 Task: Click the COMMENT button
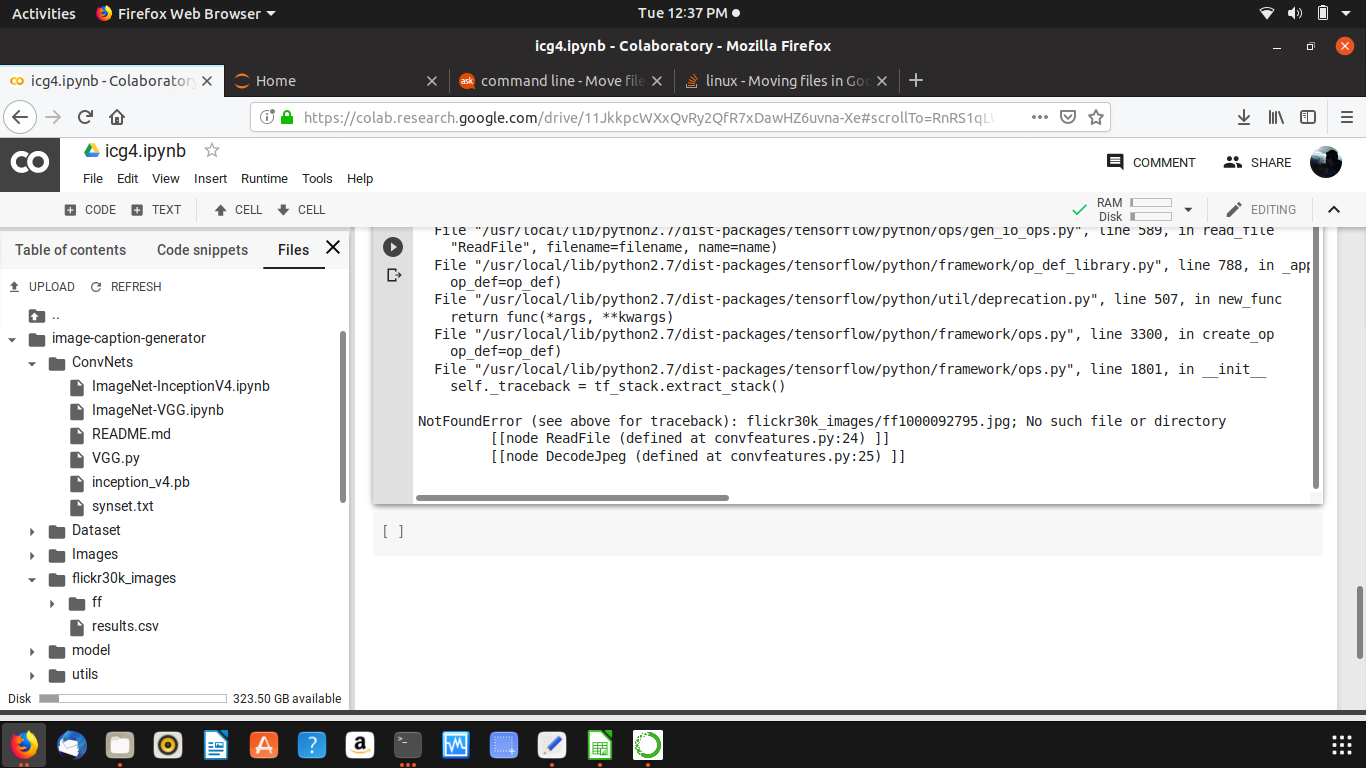[x=1151, y=162]
